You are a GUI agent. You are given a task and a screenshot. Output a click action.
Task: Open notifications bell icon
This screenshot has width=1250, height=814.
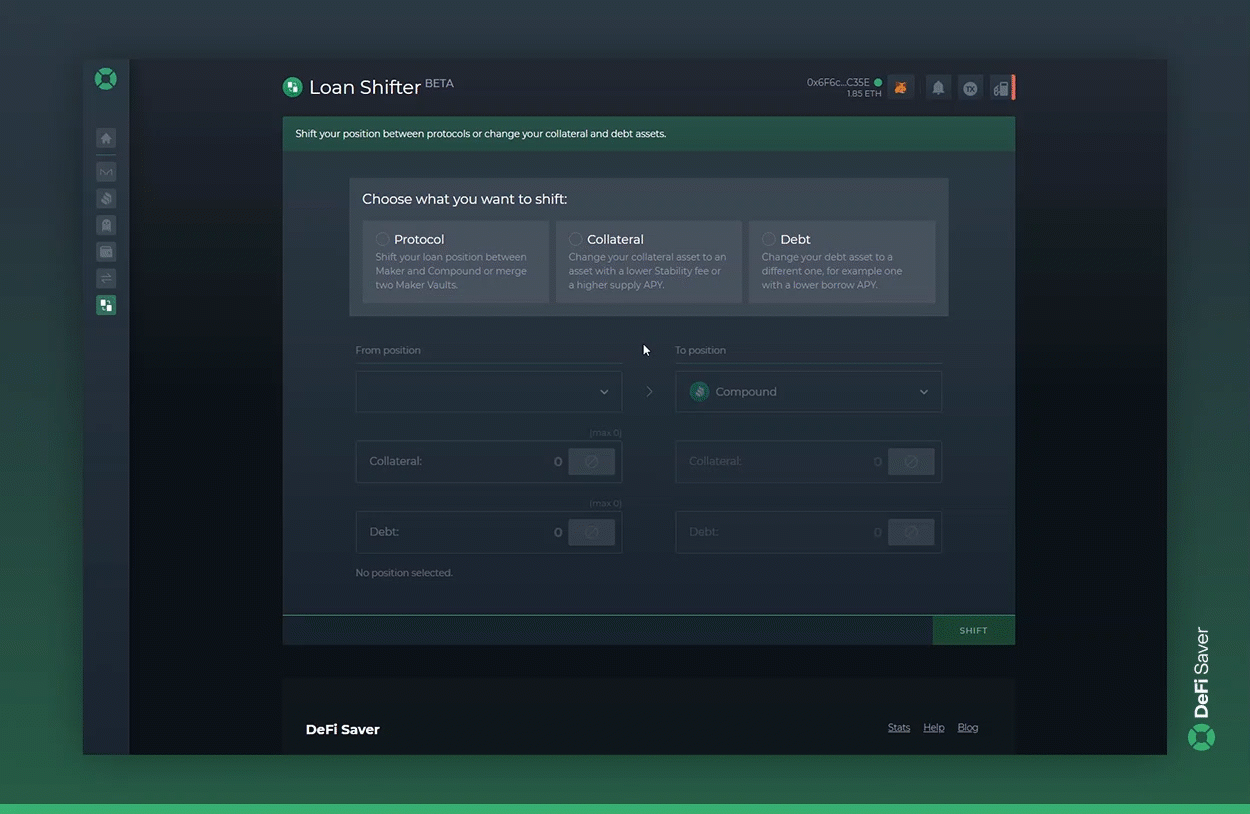pos(938,88)
